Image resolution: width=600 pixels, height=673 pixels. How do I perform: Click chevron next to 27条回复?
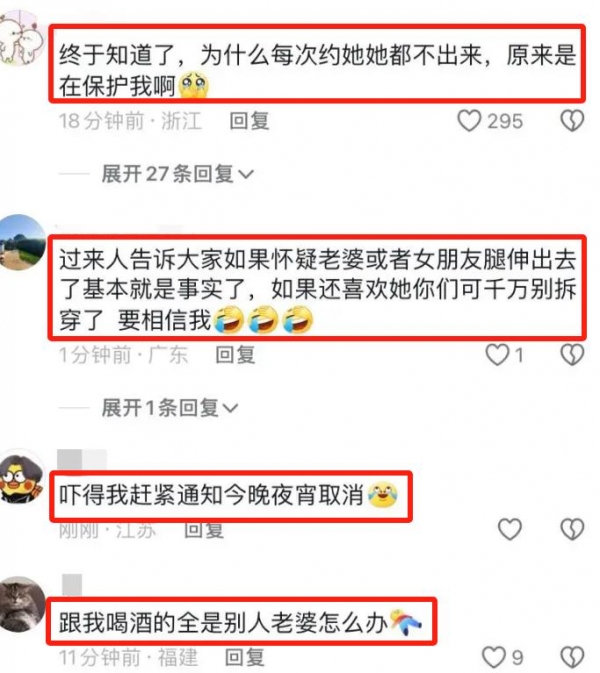[x=246, y=175]
